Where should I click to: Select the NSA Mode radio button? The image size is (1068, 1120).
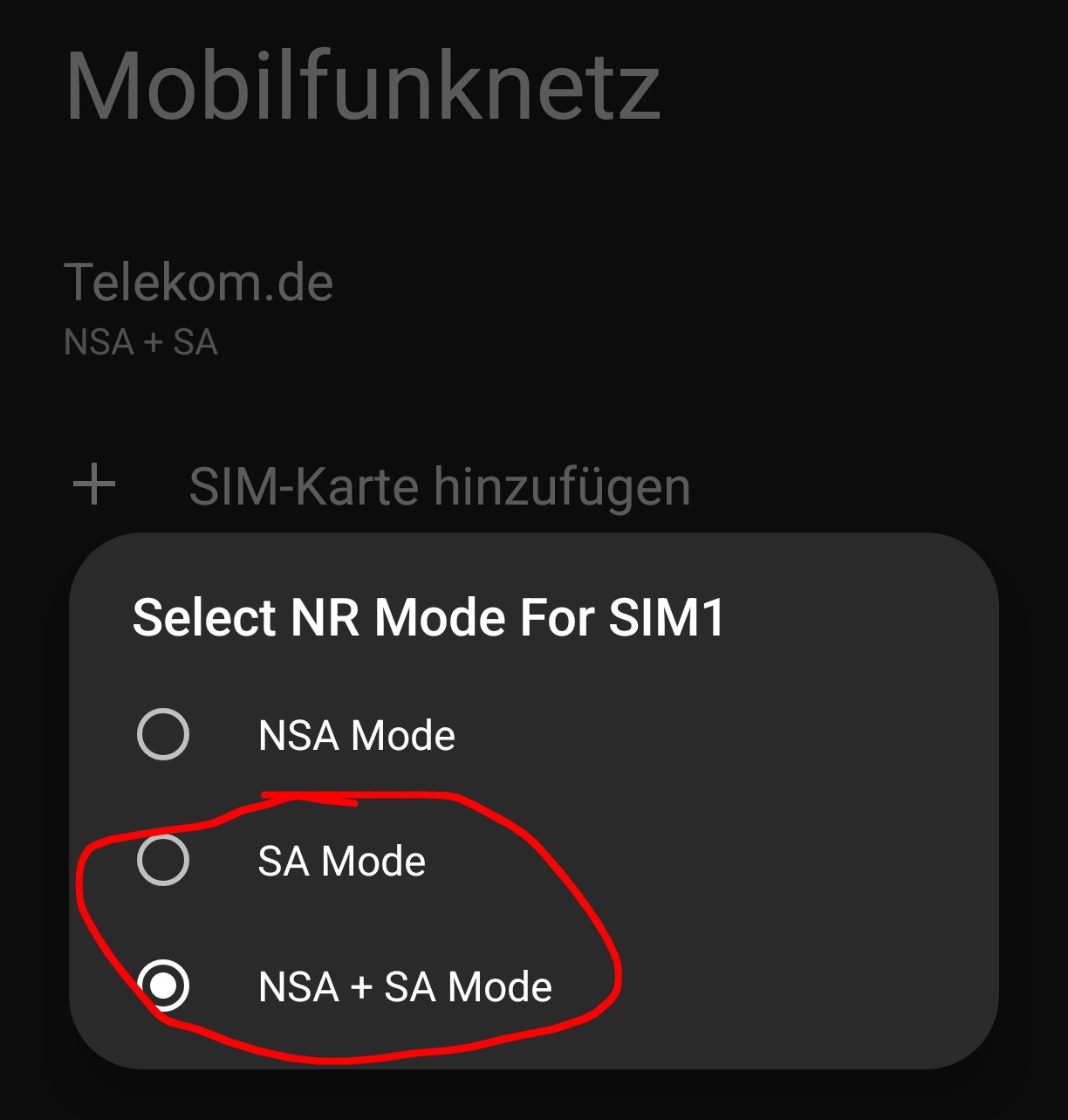pos(163,734)
